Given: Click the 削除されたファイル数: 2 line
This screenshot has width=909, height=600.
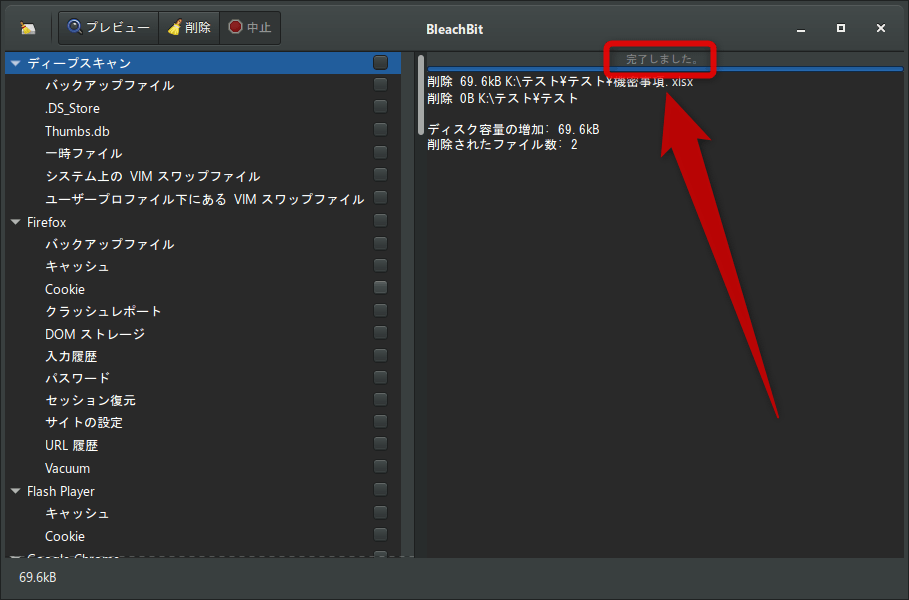Looking at the screenshot, I should (x=502, y=144).
